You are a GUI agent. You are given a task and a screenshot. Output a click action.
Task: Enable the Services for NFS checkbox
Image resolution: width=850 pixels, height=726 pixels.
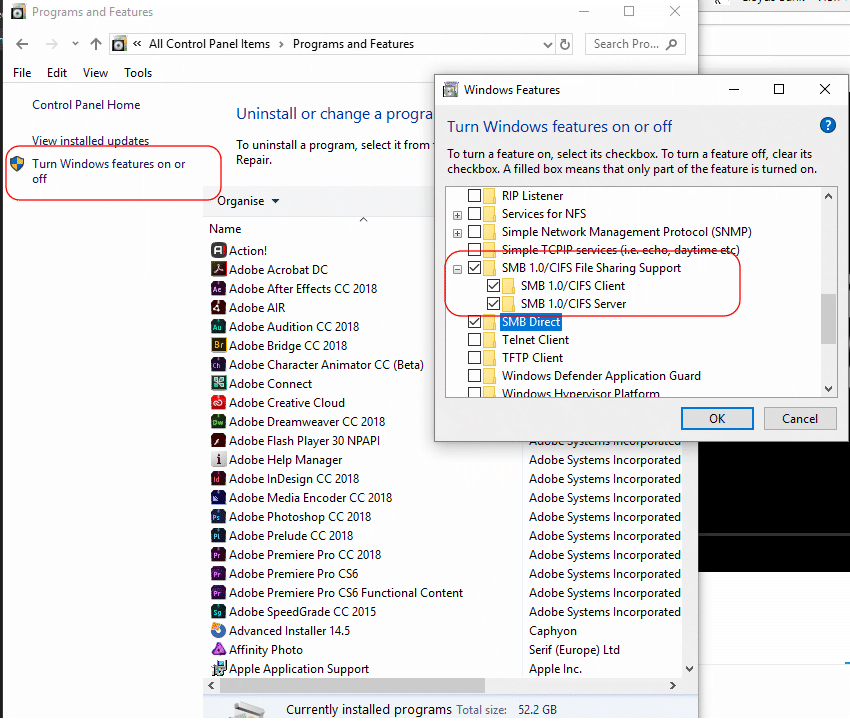tap(474, 213)
